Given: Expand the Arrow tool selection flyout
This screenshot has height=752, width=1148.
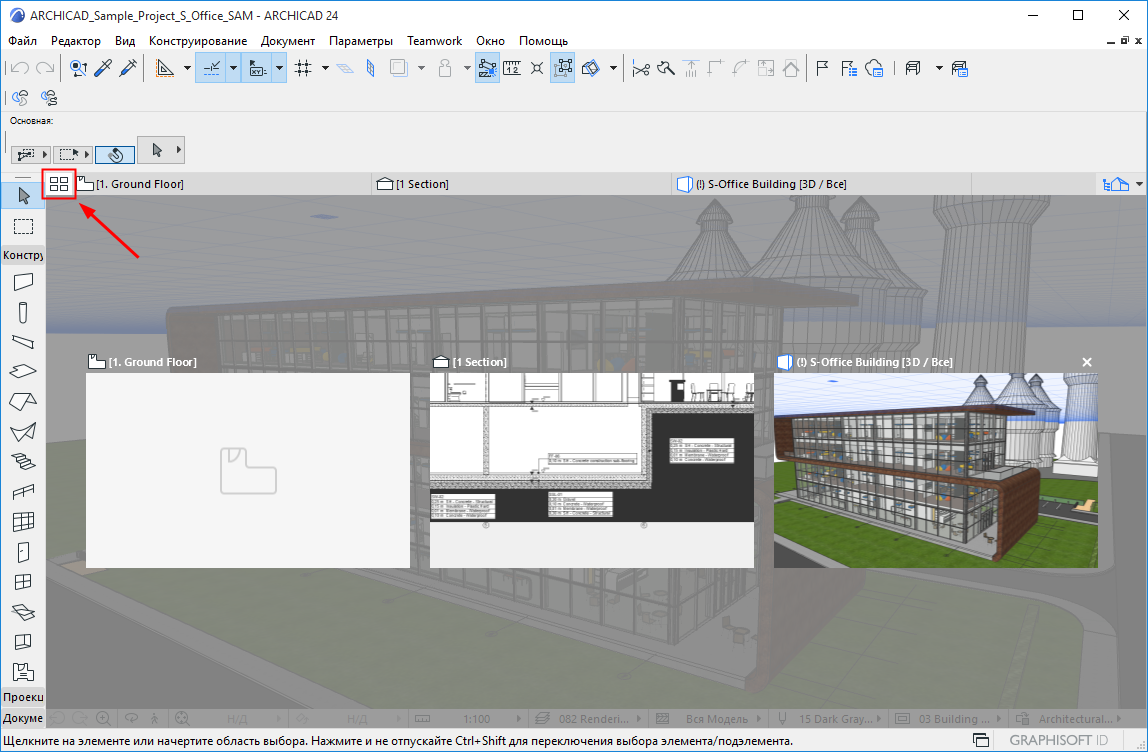Looking at the screenshot, I should point(178,150).
